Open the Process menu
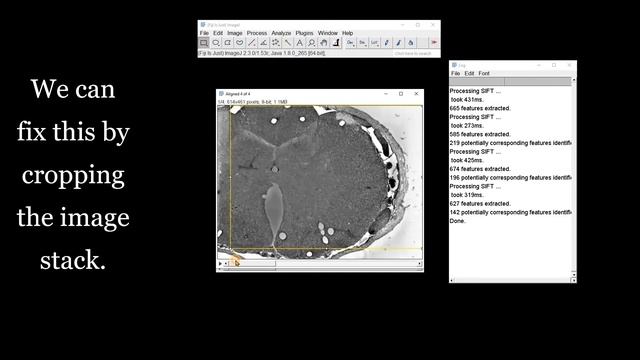Image resolution: width=640 pixels, height=360 pixels. pos(257,33)
